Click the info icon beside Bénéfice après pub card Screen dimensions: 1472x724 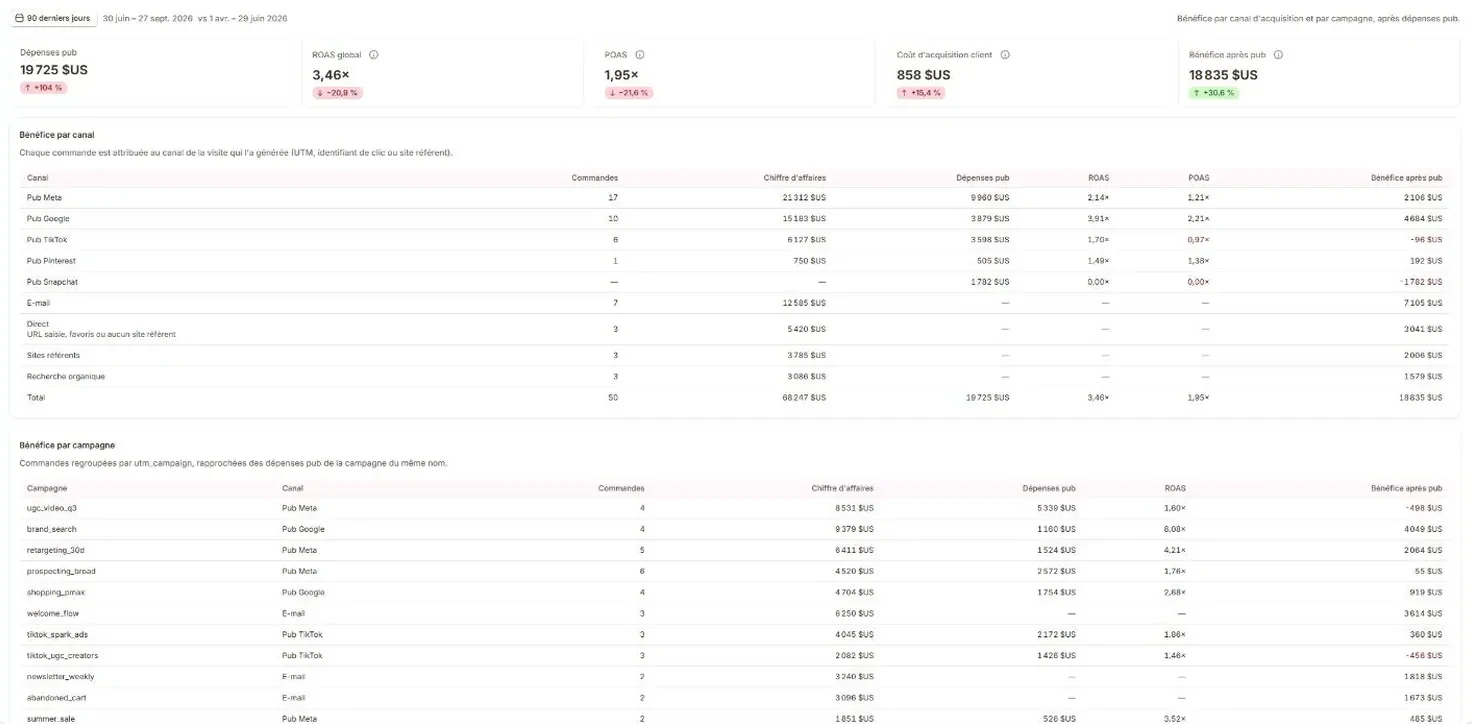coord(1278,55)
